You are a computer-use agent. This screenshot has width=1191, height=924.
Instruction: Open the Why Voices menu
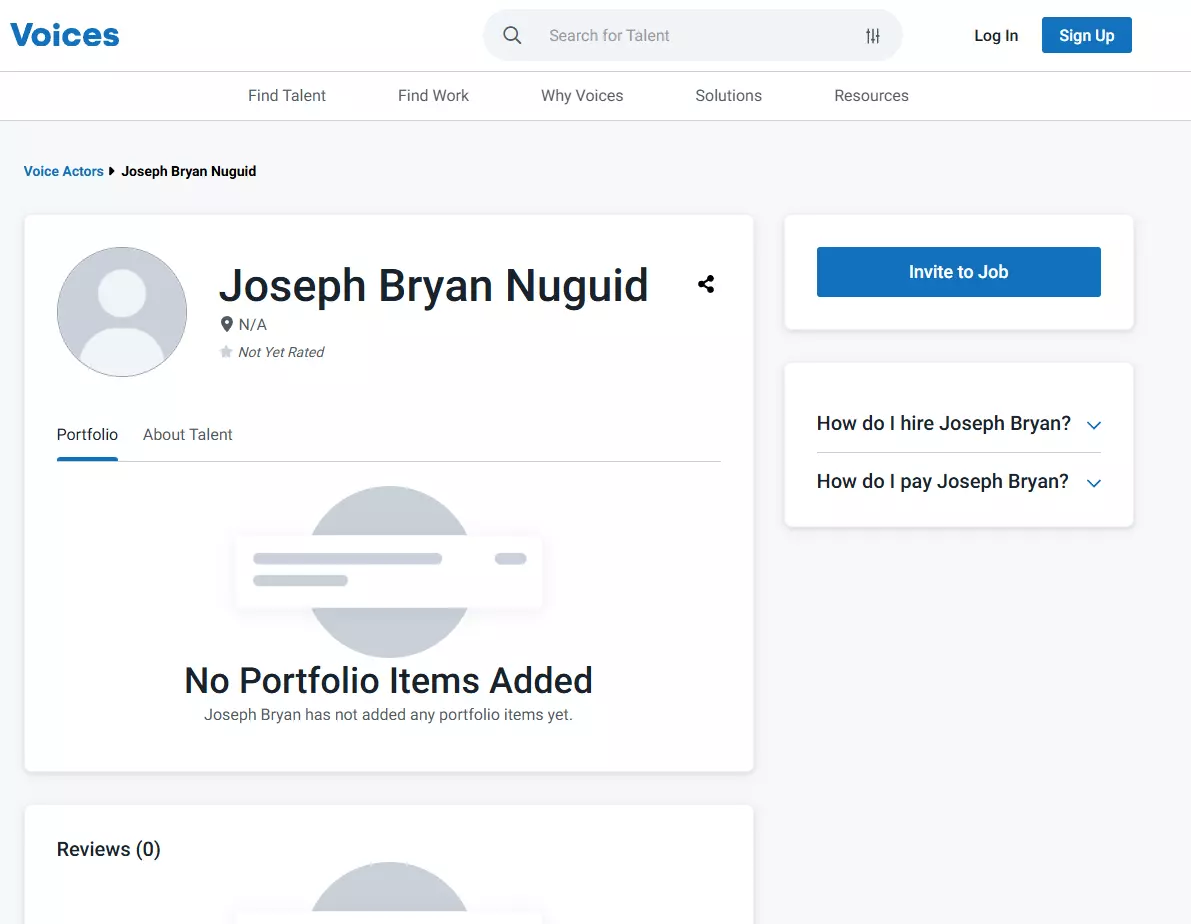pos(582,96)
